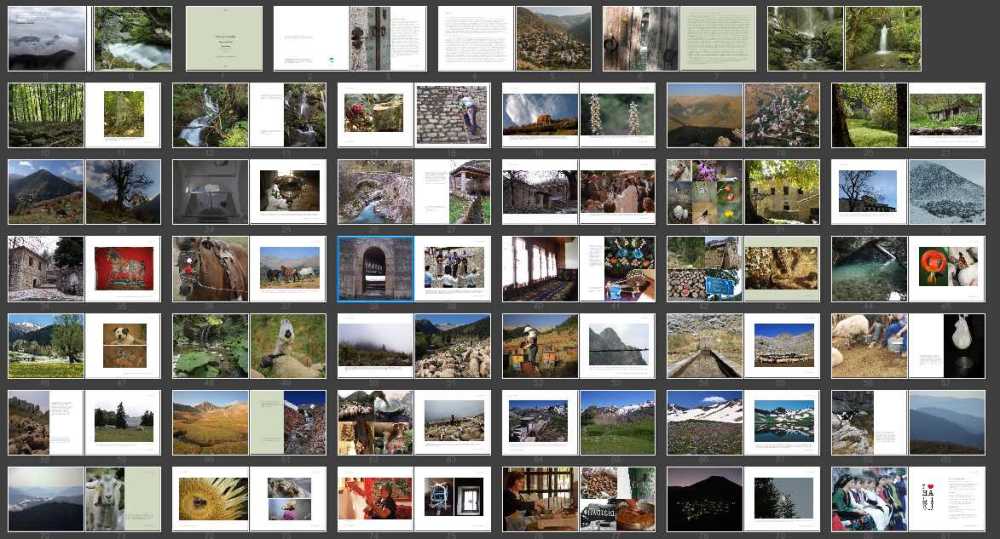Open the highlighted stone archway page

pos(375,269)
